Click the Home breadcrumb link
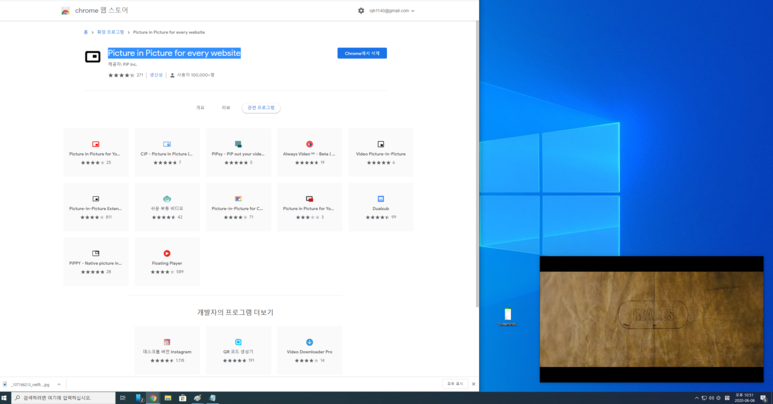This screenshot has height=404, width=773. pyautogui.click(x=86, y=32)
